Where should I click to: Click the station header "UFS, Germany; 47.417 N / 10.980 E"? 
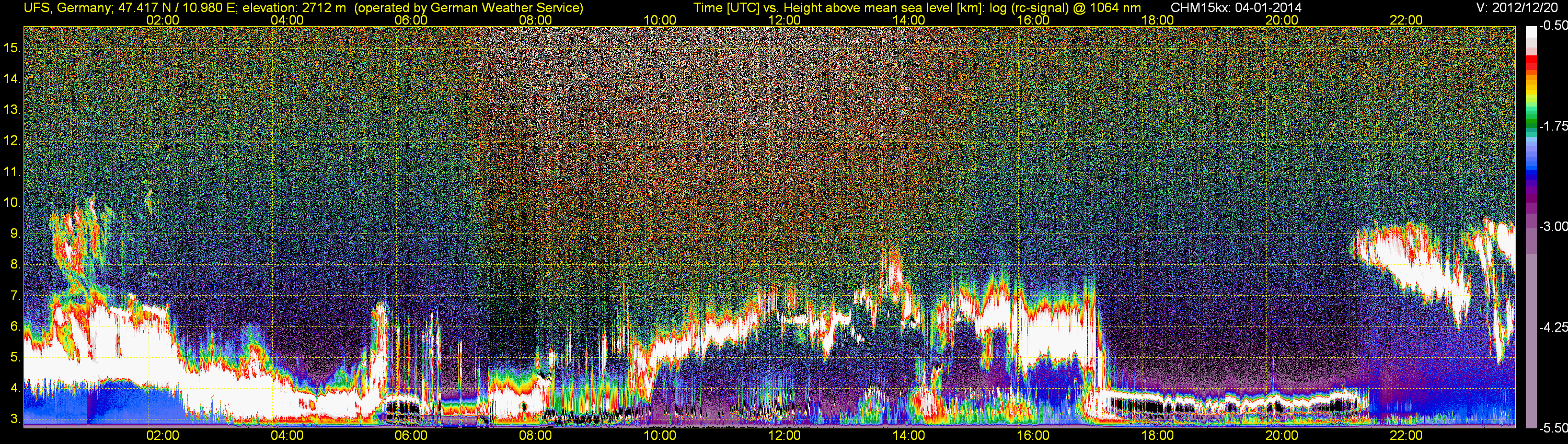coord(130,7)
